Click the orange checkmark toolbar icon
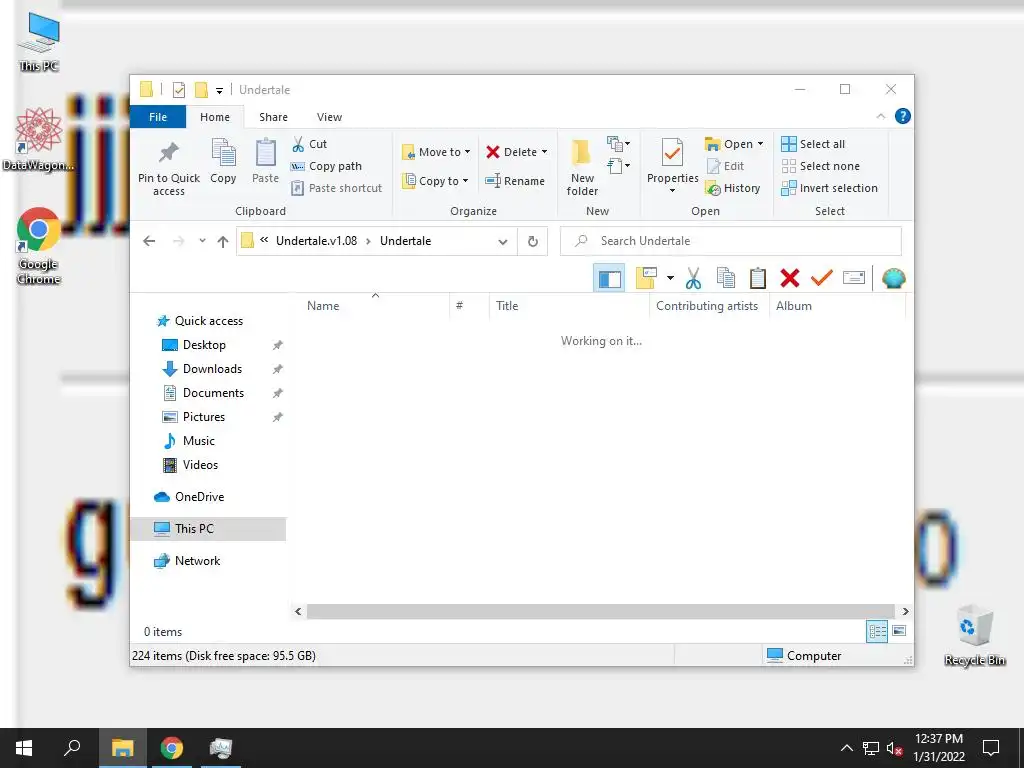 point(822,278)
